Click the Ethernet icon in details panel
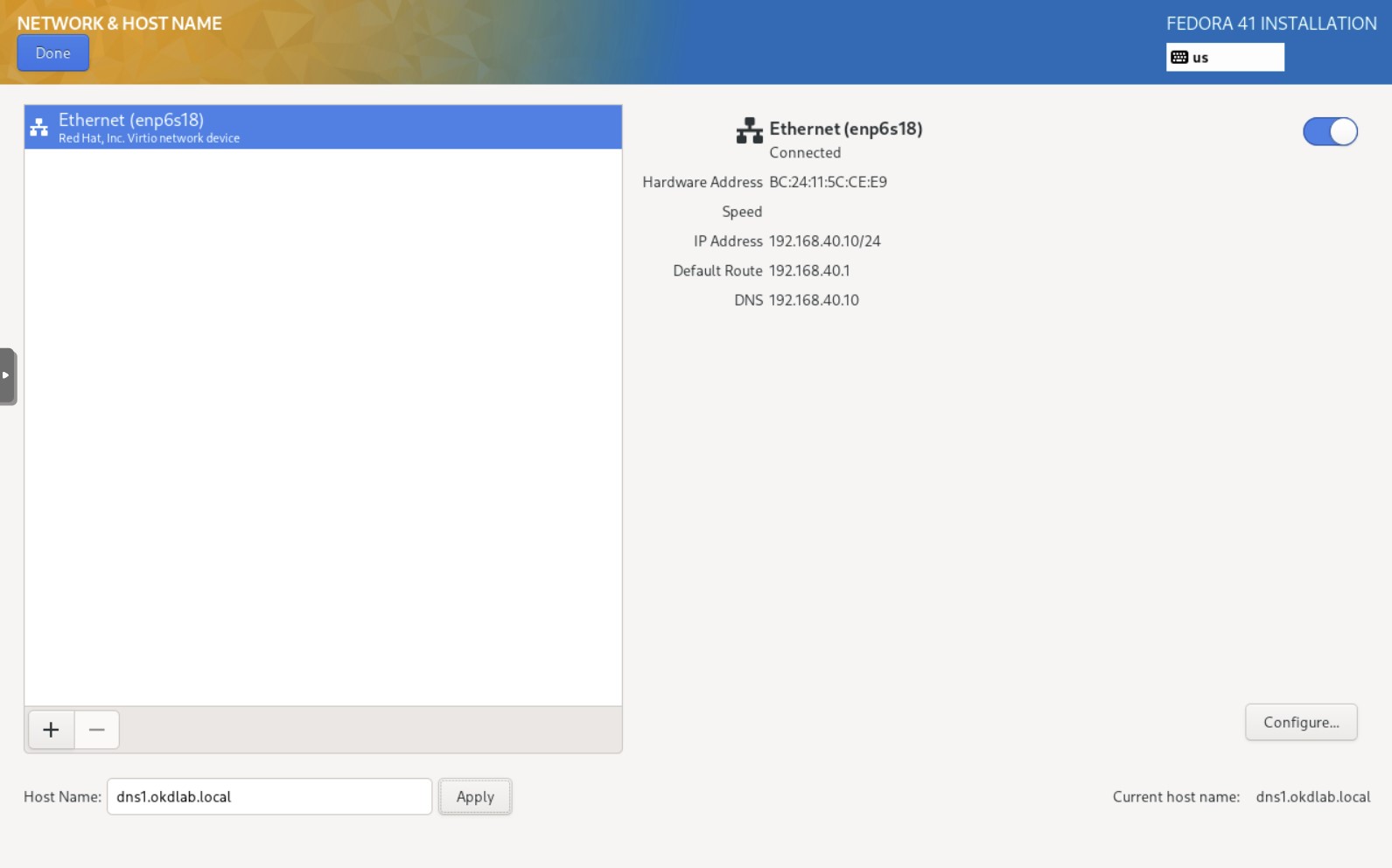Screen dimensions: 1392x868 pos(749,130)
